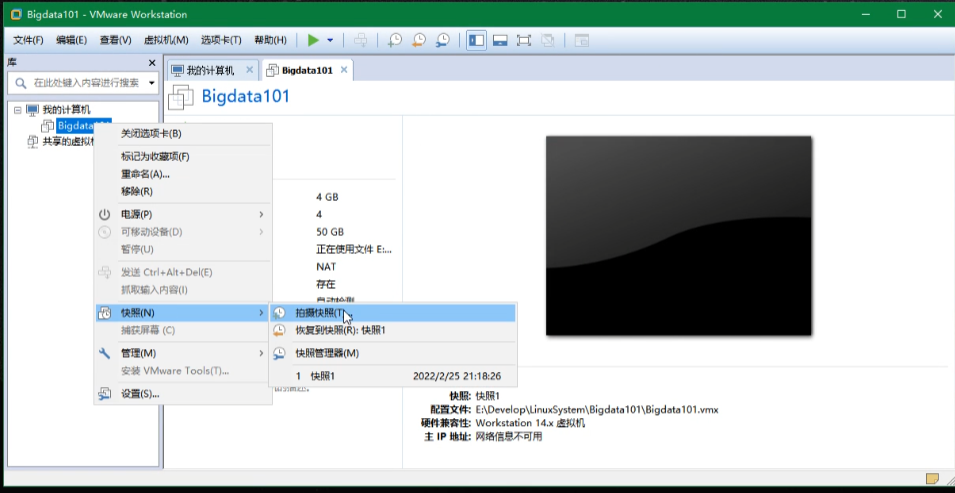Image resolution: width=955 pixels, height=493 pixels.
Task: Expand the 快照(N) submenu arrow
Action: (x=261, y=313)
